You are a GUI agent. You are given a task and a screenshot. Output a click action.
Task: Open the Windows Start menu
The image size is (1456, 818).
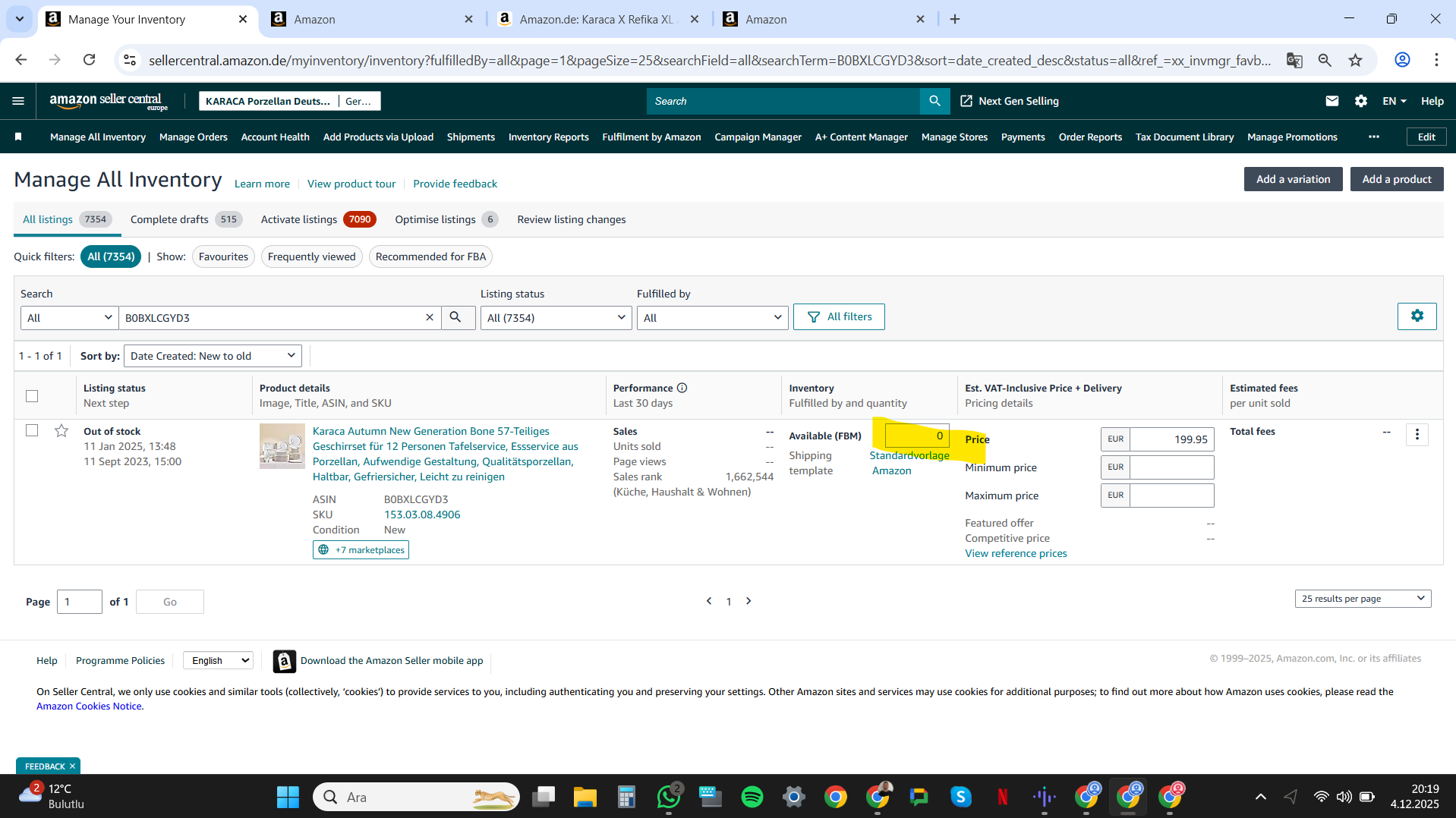(288, 797)
